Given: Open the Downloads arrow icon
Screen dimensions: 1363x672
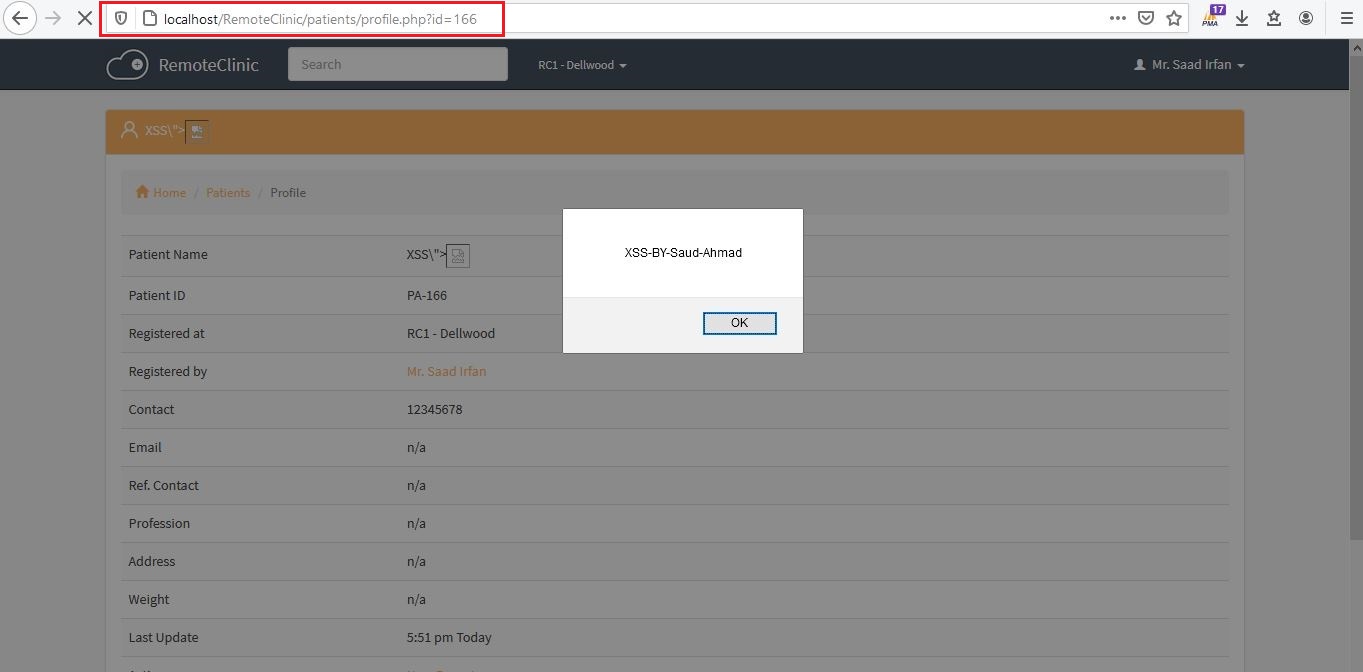Looking at the screenshot, I should click(1243, 18).
